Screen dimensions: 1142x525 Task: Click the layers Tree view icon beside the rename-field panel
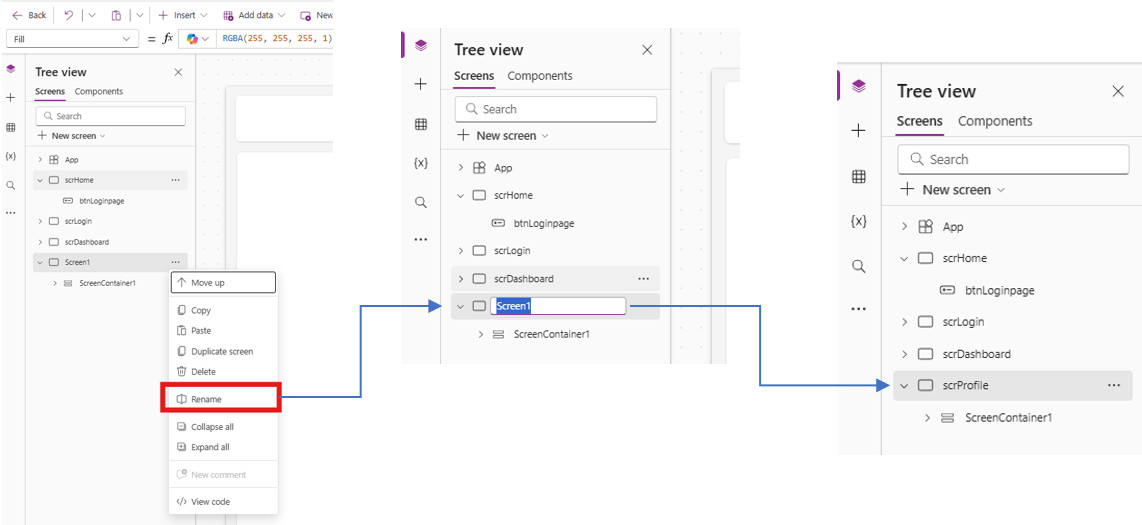point(420,45)
